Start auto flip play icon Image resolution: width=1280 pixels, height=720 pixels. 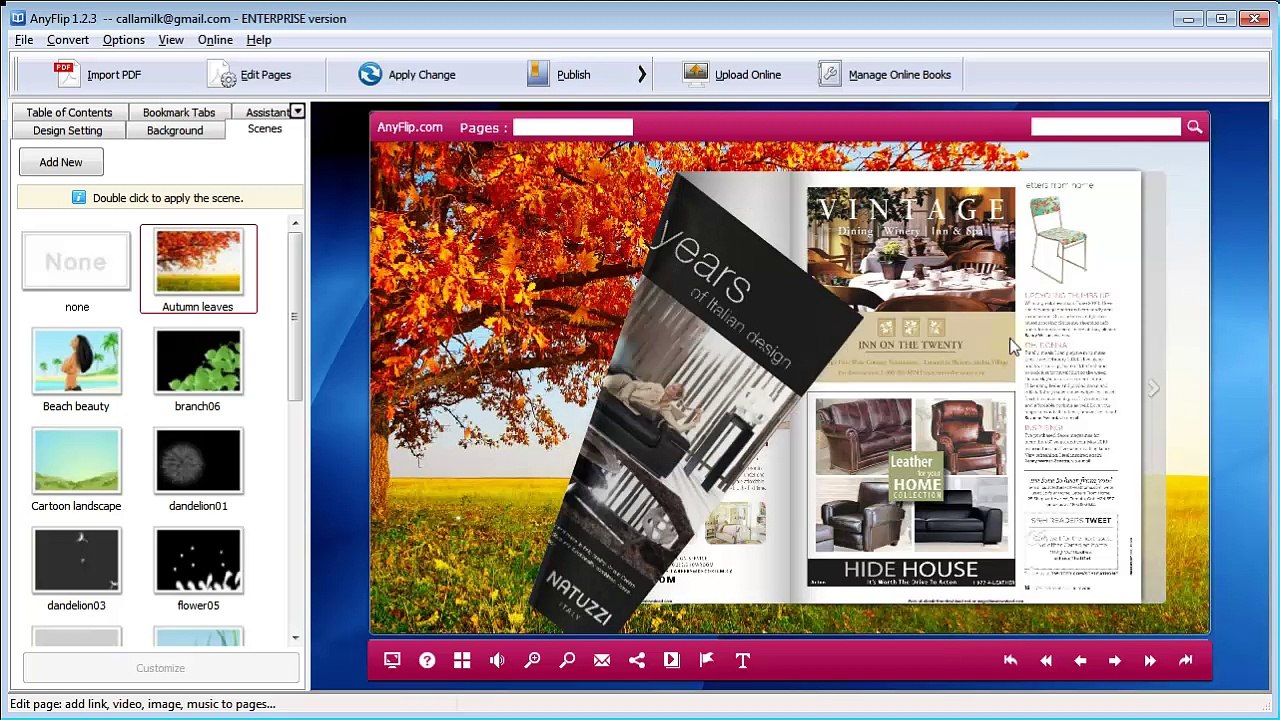click(x=672, y=660)
